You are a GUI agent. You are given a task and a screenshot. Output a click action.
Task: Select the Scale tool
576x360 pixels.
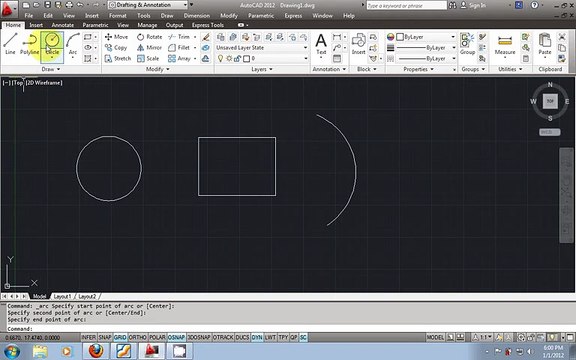tap(148, 58)
